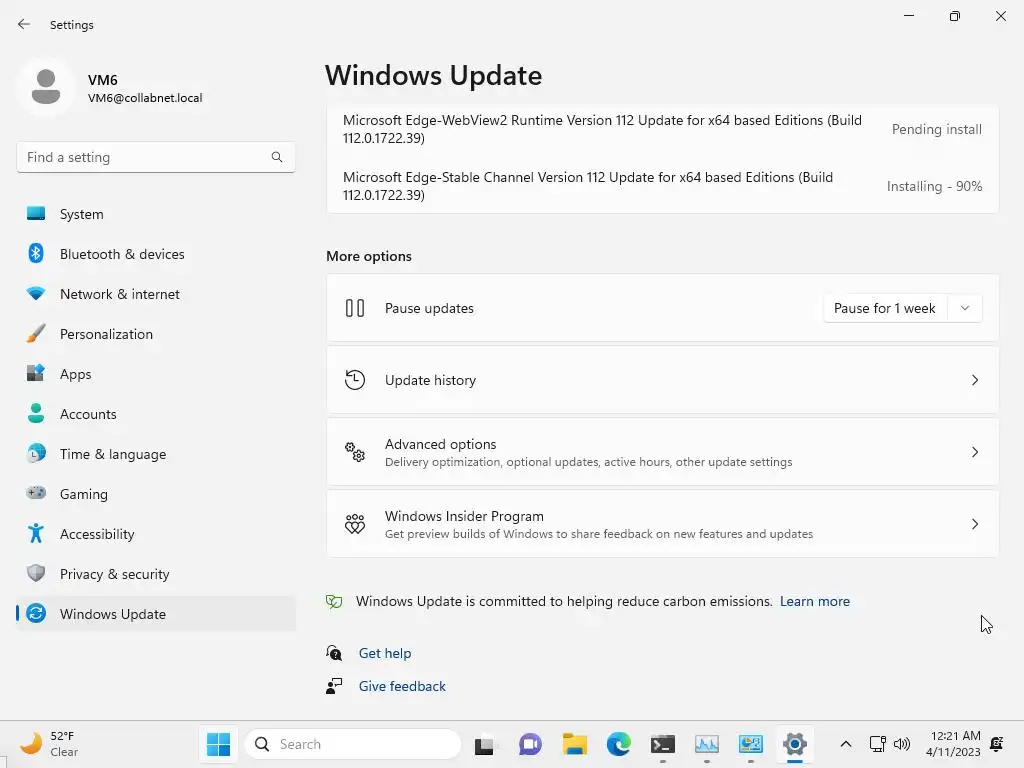
Task: Open the Get help link
Action: 385,652
